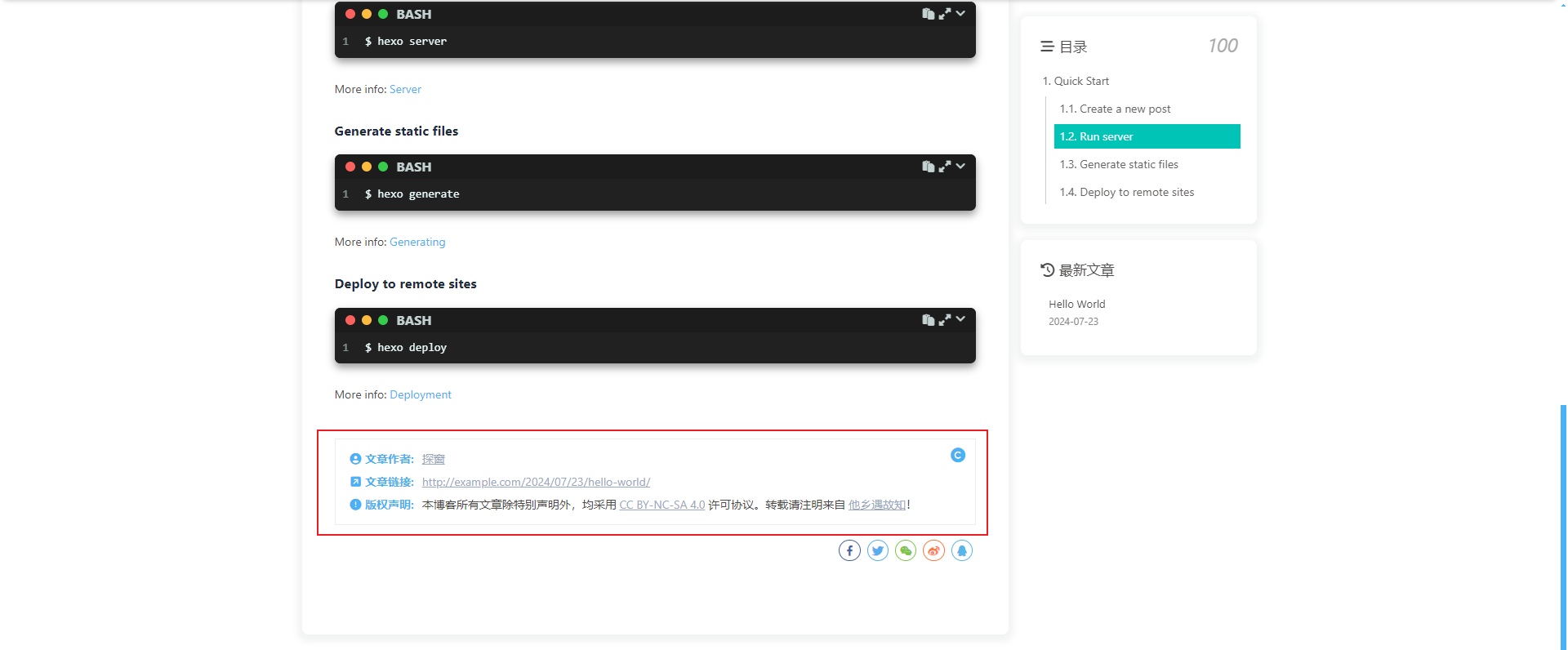The height and width of the screenshot is (650, 1568).
Task: Open the CC BY-NC-SA 4.0 license link
Action: (661, 505)
